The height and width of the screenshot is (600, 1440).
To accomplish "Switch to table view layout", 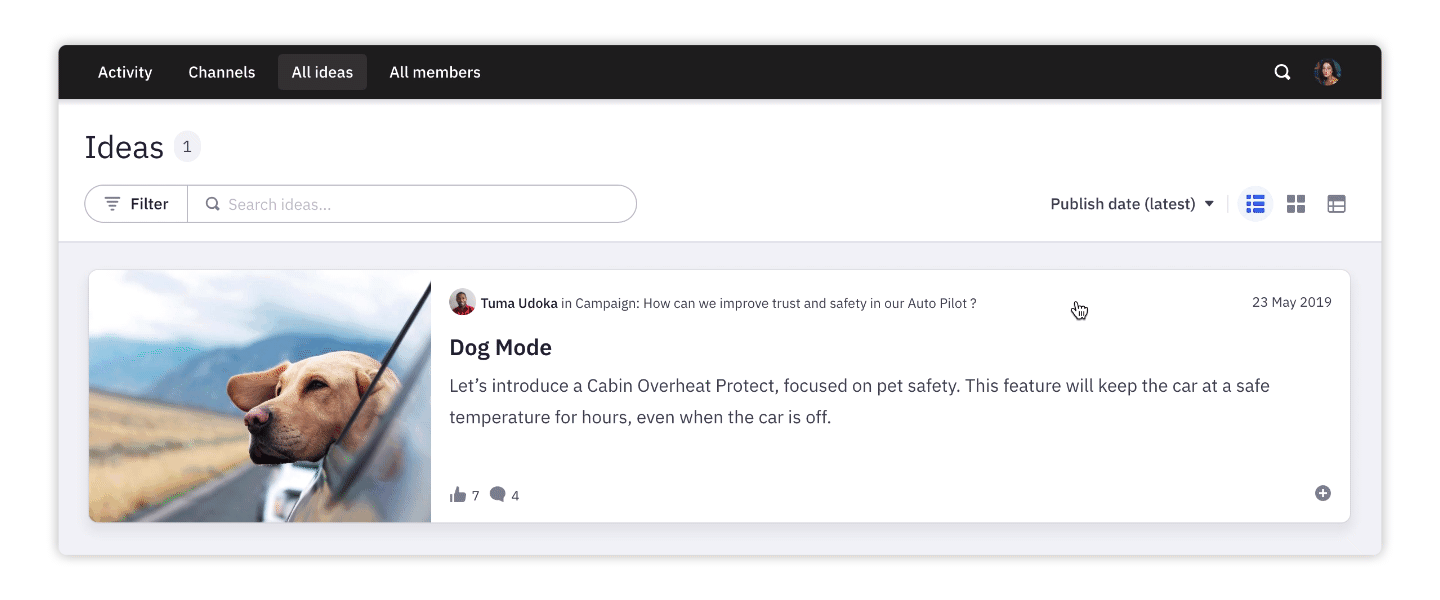I will (1337, 203).
